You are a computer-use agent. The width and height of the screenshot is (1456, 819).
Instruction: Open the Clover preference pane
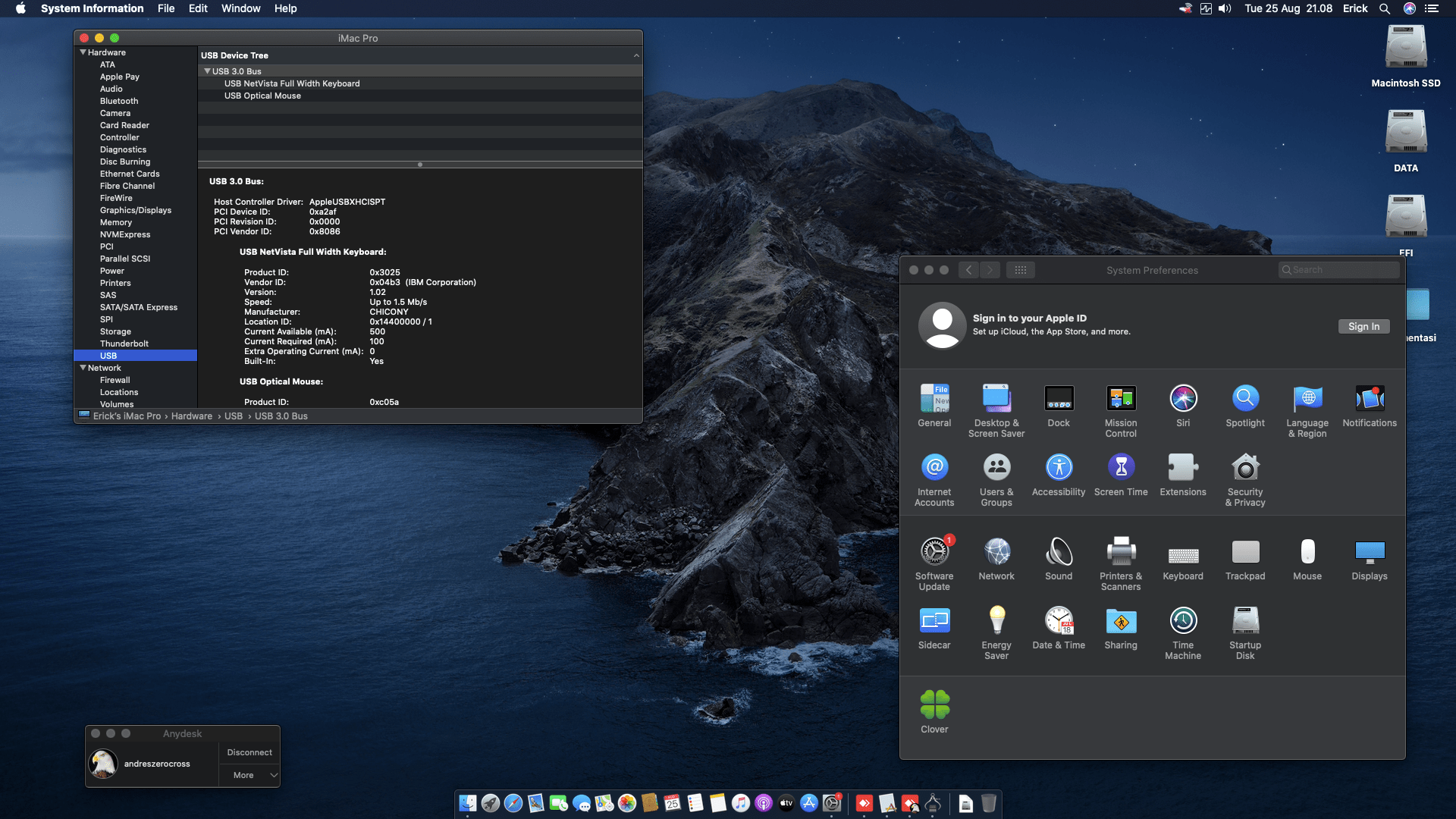point(934,712)
